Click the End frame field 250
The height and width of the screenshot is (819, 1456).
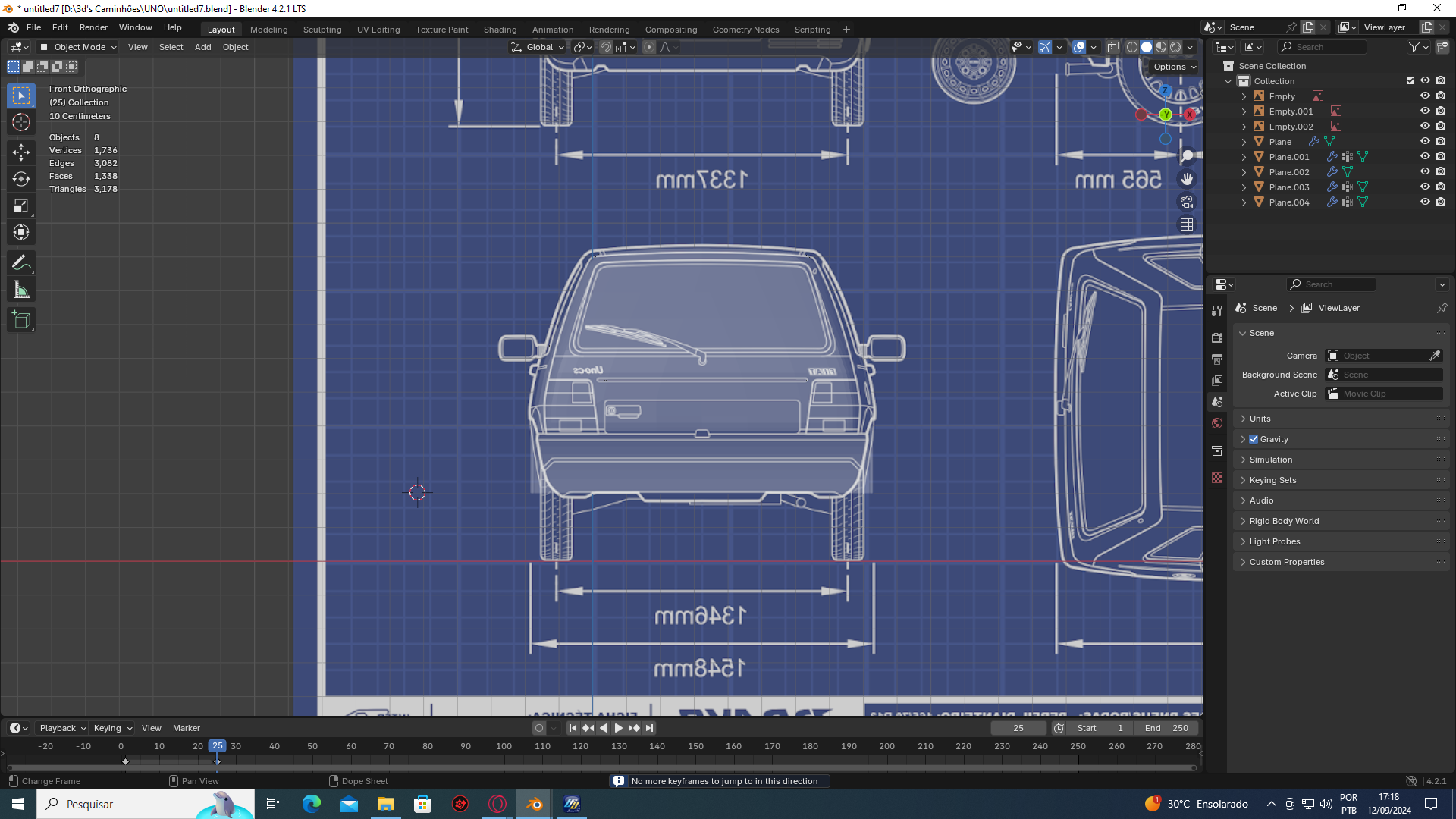point(1166,728)
